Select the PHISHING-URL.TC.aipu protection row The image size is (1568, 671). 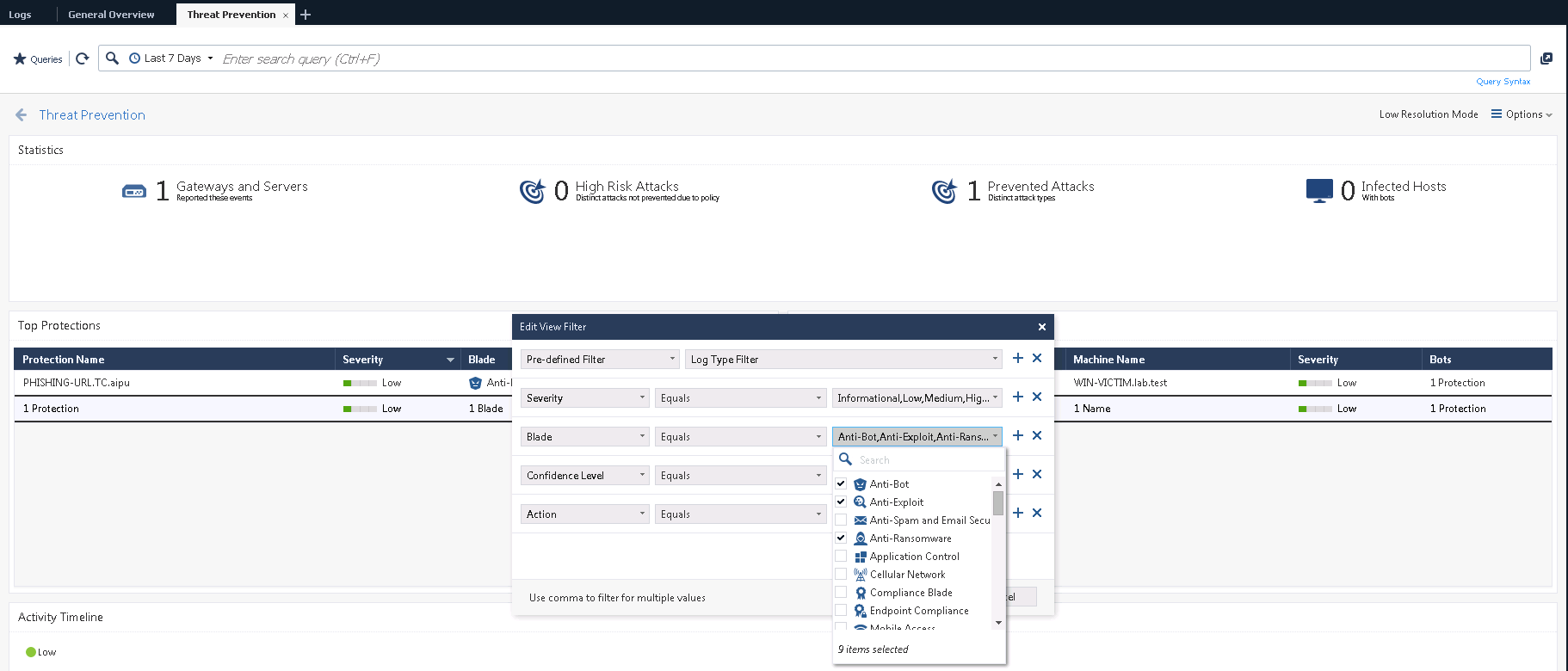262,383
